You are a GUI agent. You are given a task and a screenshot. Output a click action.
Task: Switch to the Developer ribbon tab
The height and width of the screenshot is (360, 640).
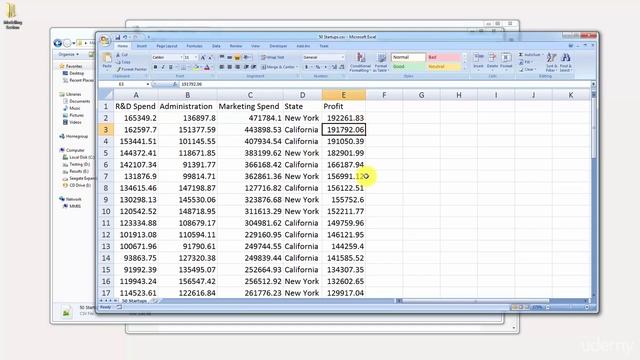[x=278, y=46]
